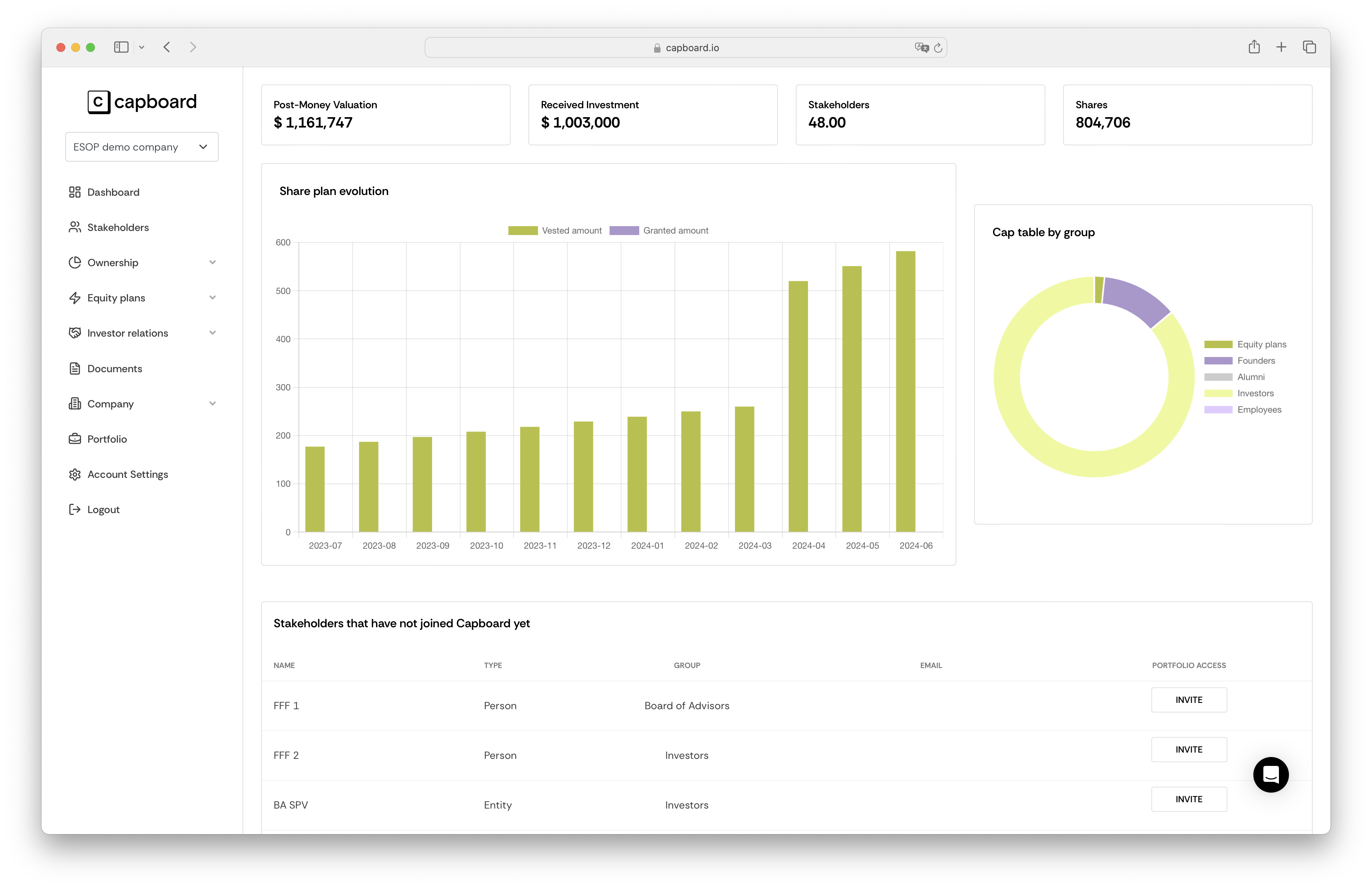The image size is (1372, 889).
Task: Go back with the browser back arrow
Action: [x=166, y=47]
